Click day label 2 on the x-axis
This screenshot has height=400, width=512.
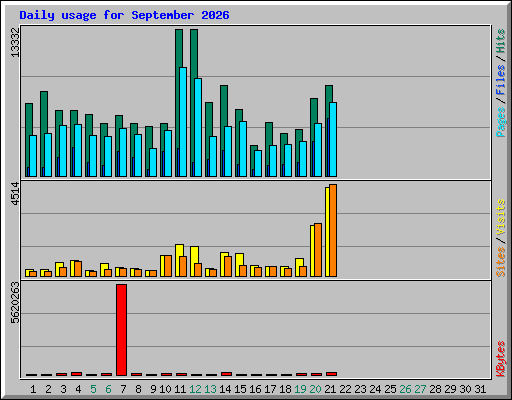pyautogui.click(x=48, y=389)
